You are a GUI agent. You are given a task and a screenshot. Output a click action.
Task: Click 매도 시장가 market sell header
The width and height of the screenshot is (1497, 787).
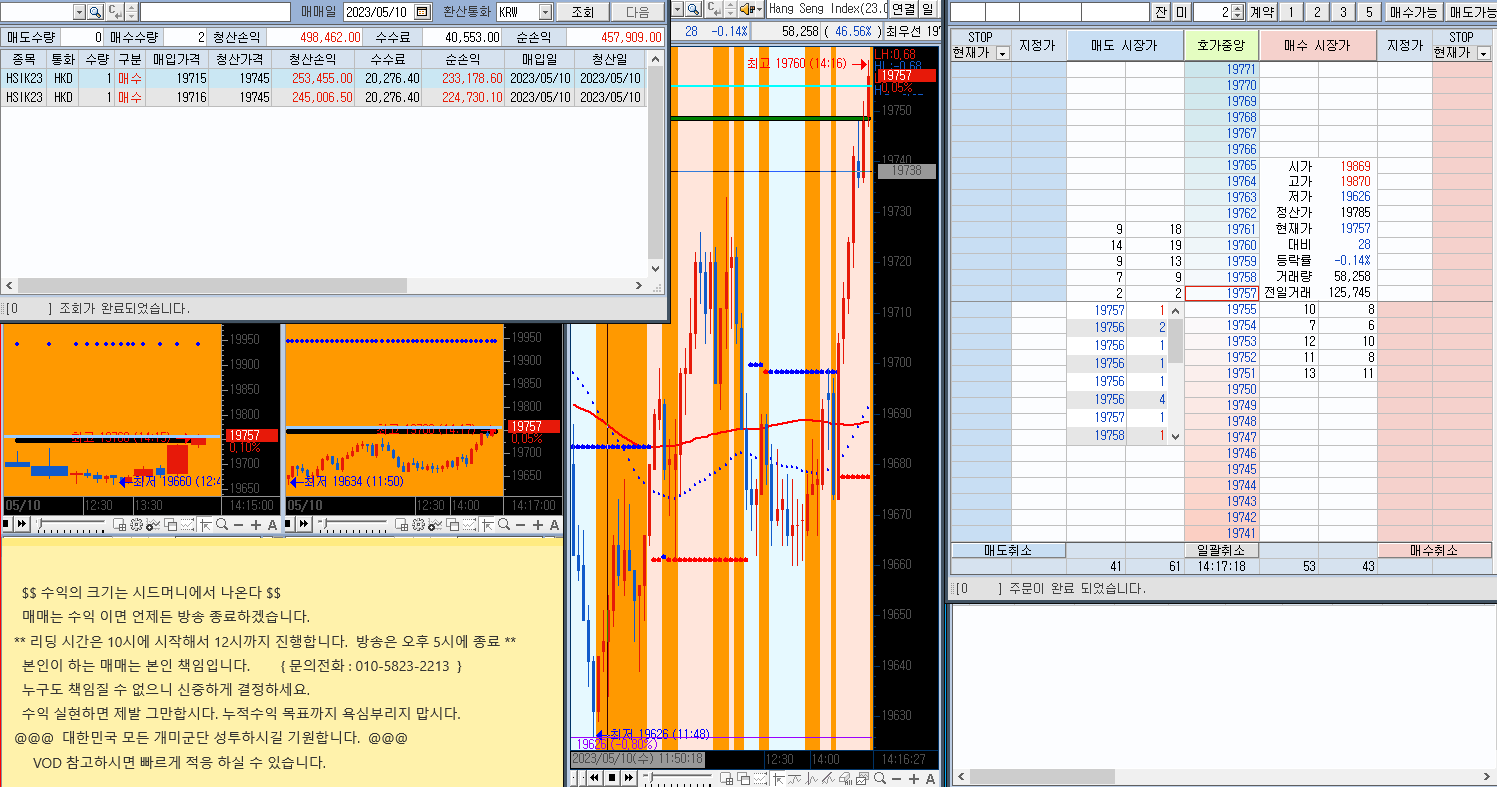1125,46
